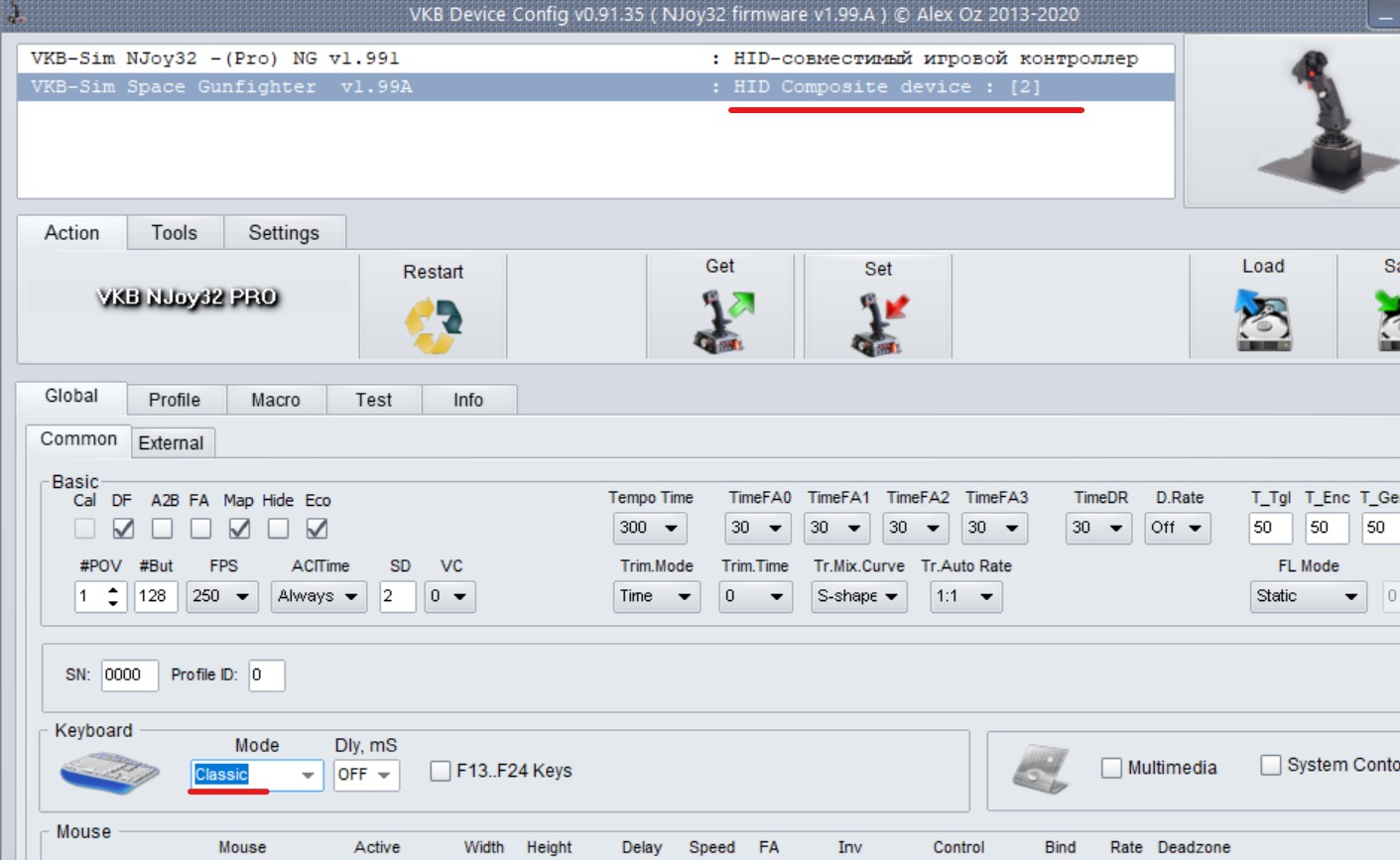1400x860 pixels.
Task: Click the T_Tgl input field
Action: 1270,528
